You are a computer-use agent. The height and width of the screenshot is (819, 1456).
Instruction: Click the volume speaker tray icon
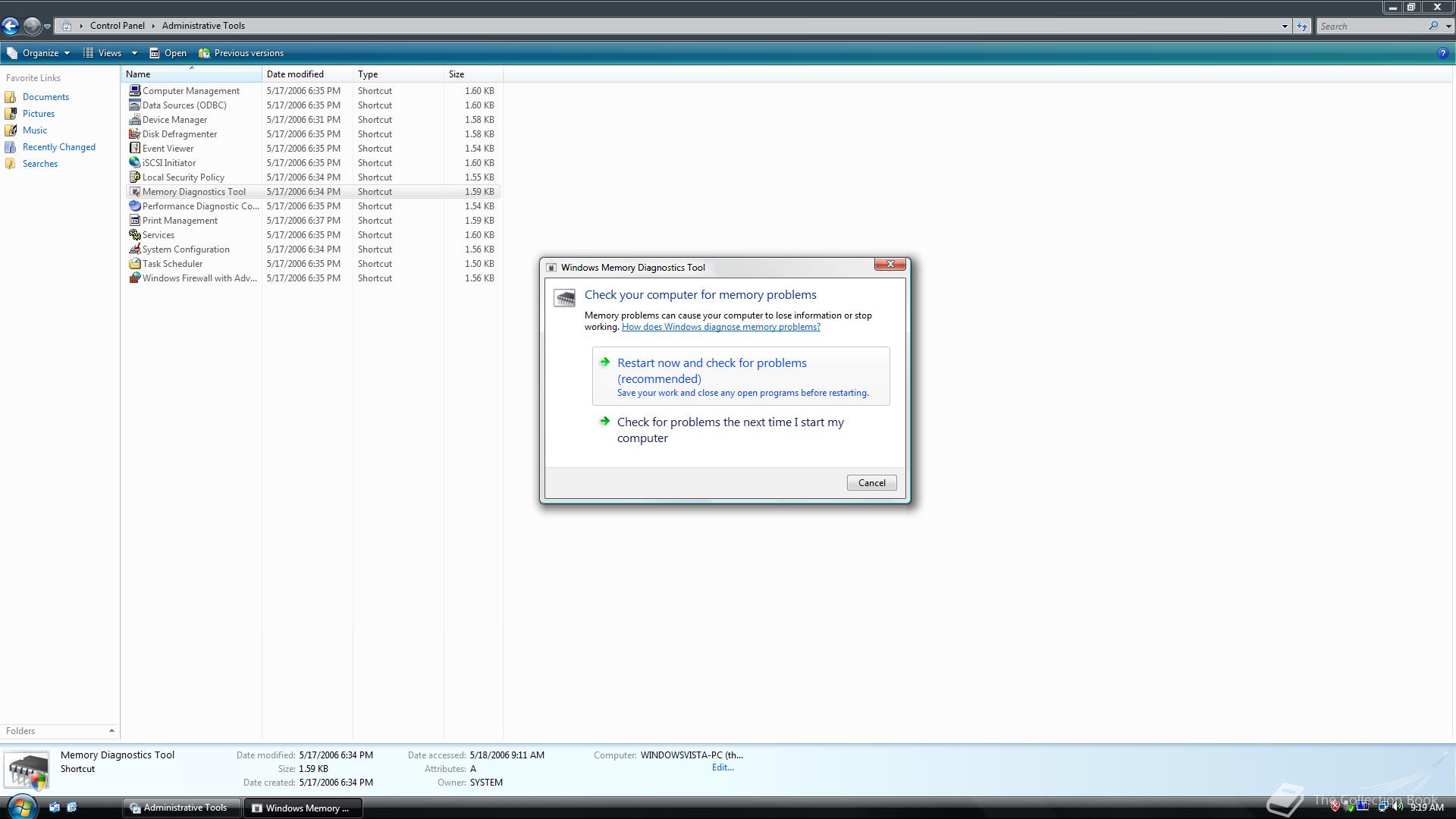click(x=1396, y=807)
